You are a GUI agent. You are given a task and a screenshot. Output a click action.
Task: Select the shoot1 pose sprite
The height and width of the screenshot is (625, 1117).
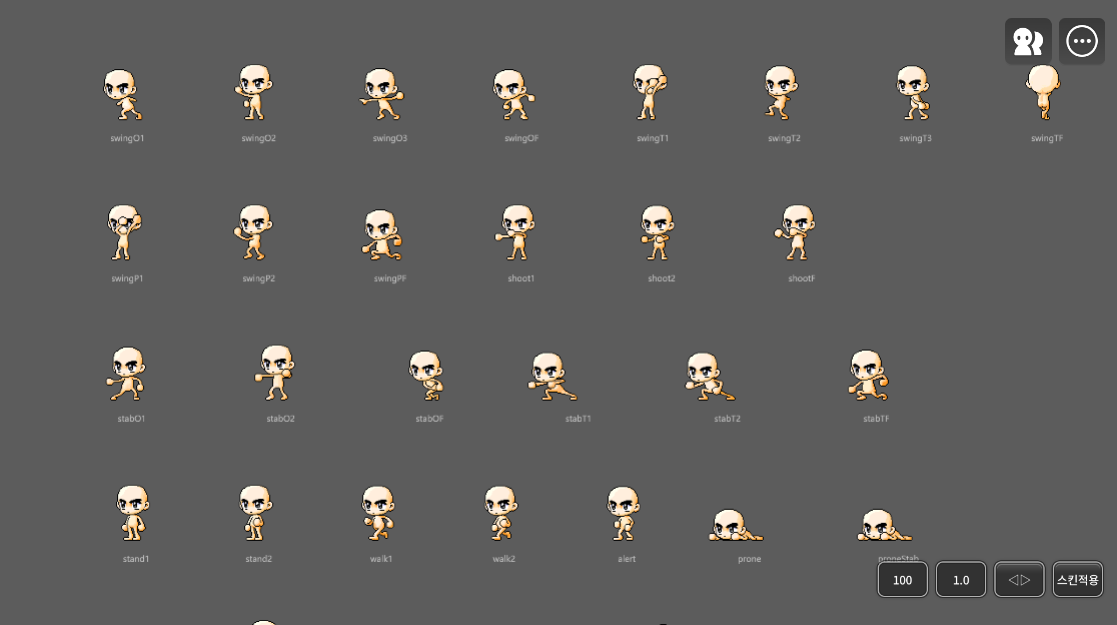coord(517,232)
